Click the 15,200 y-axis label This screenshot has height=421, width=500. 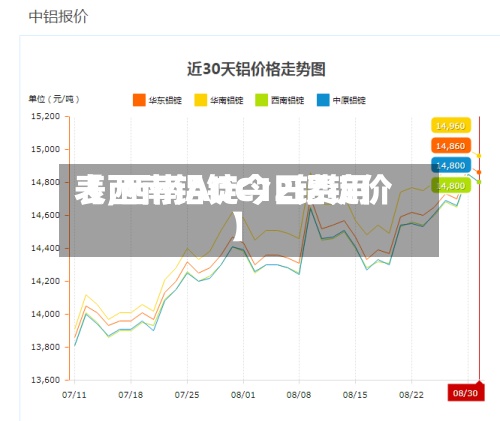46,116
